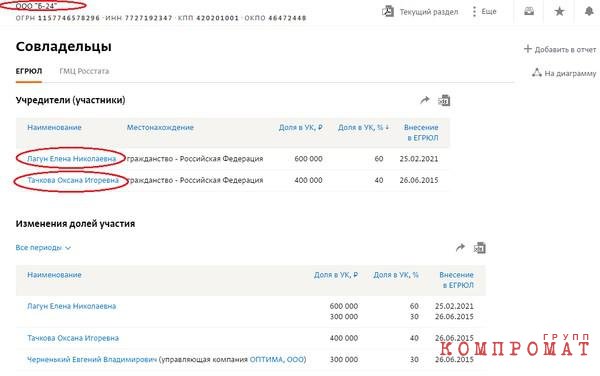Viewport: 600px width, 376px height.
Task: Switch to the ЕГРЮЛ tab
Action: pos(29,71)
